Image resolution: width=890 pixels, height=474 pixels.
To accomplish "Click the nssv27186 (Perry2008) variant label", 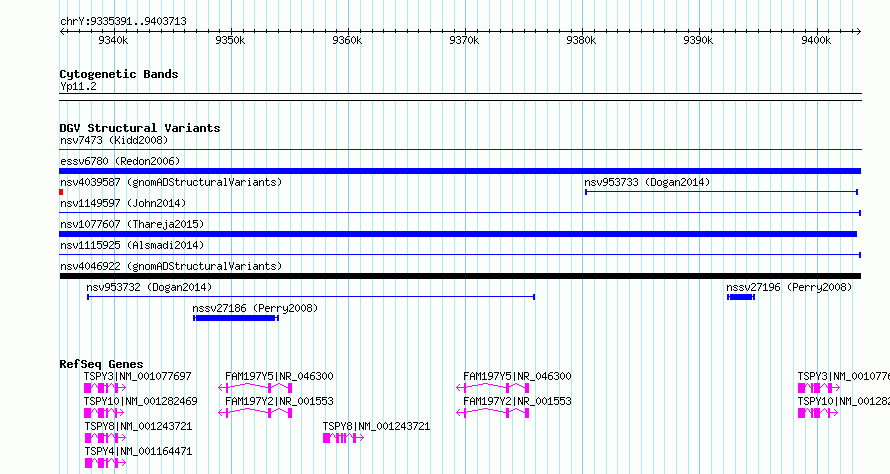I will pos(255,308).
